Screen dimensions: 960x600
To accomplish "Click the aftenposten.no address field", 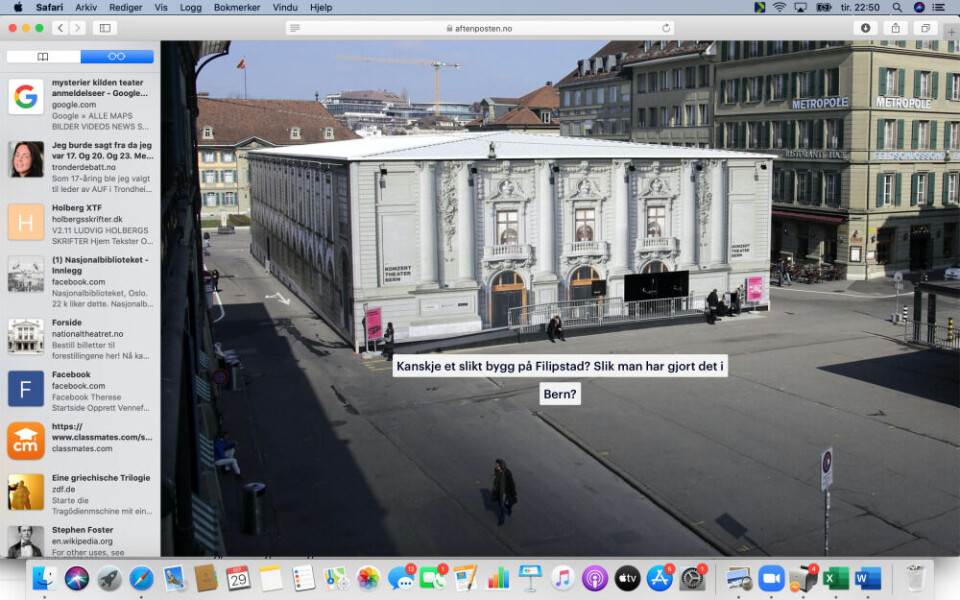I will [478, 28].
